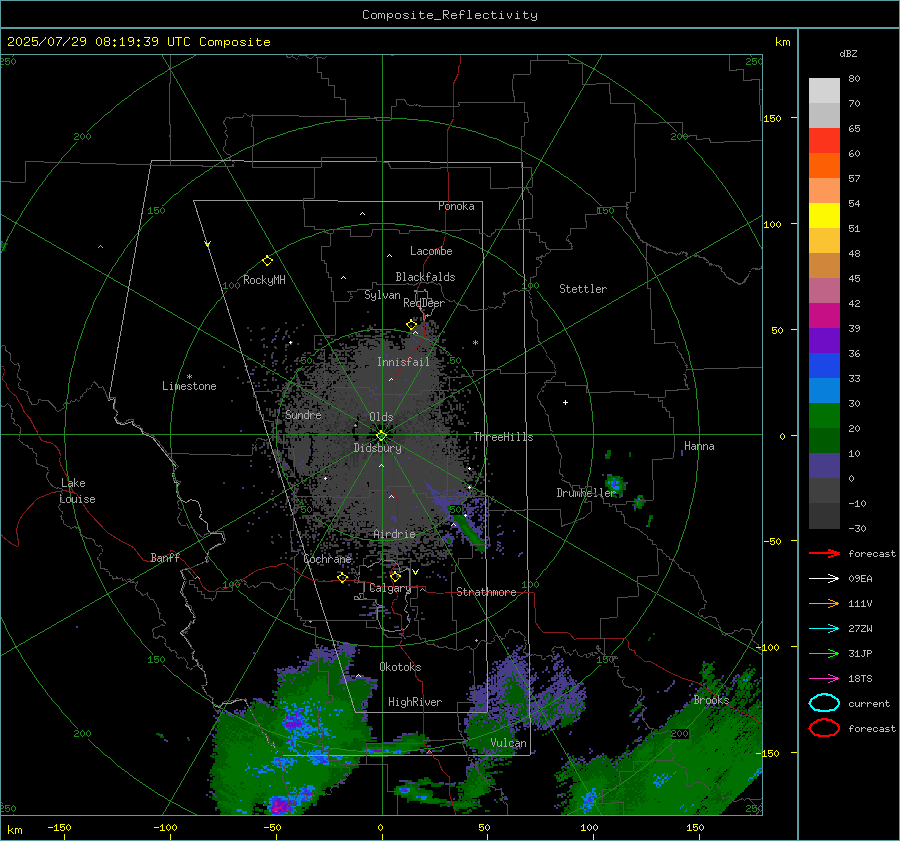900x841 pixels.
Task: Click the Strathmore label
Action: [486, 592]
